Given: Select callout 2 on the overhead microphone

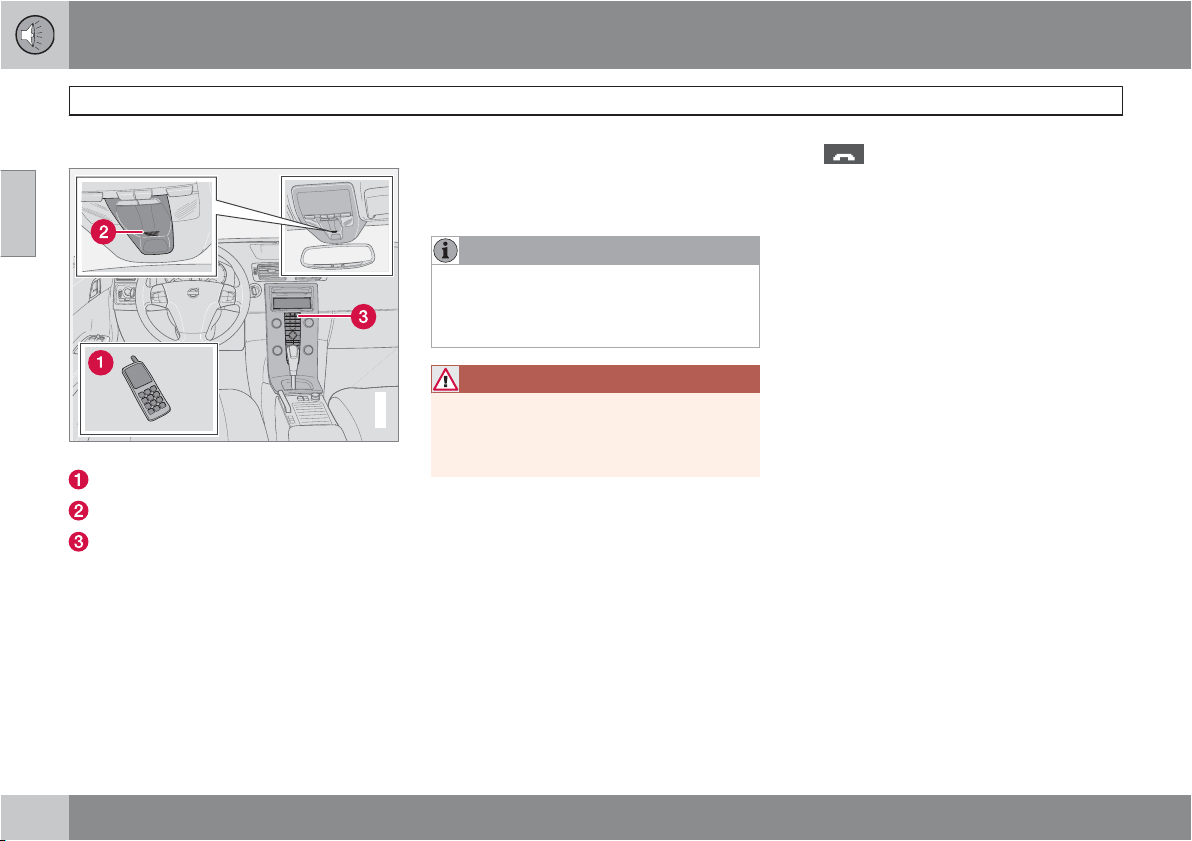Looking at the screenshot, I should coord(104,232).
